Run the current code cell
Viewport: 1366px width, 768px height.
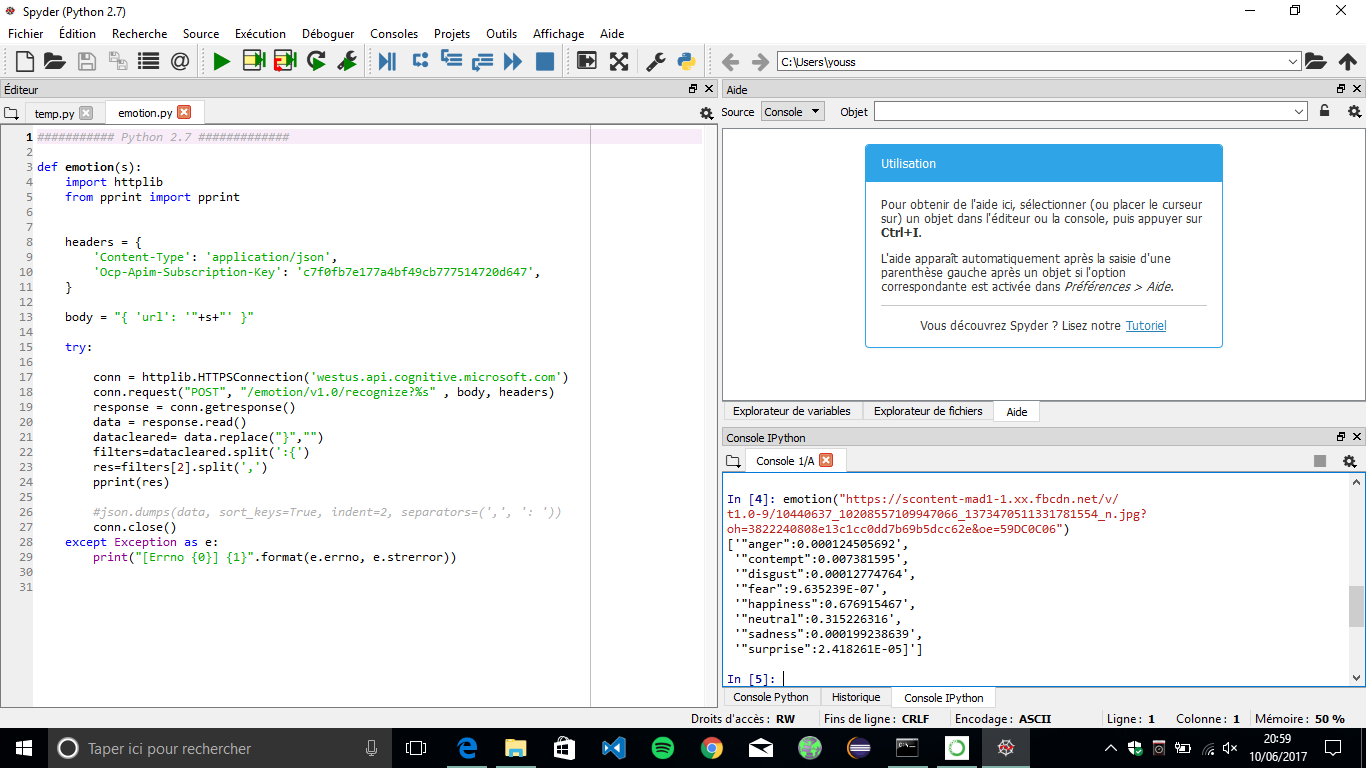254,61
